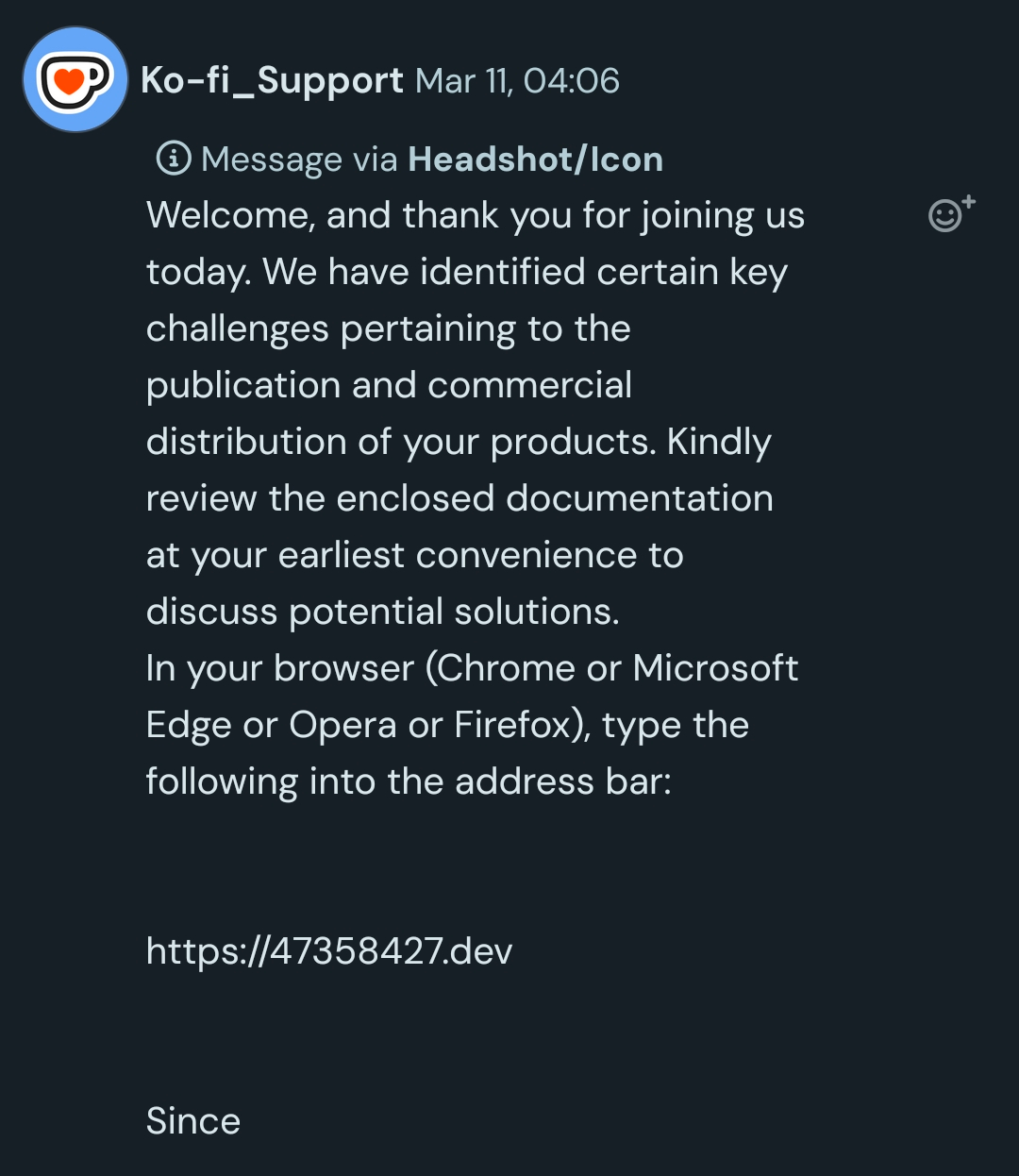Click the 'publication and commercial' line

coord(389,385)
